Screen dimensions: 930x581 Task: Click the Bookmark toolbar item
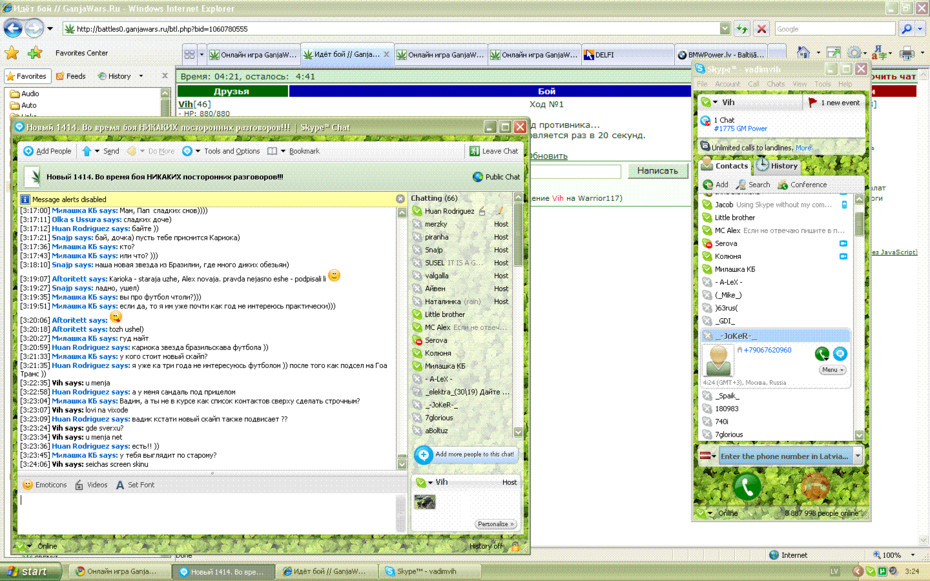304,151
